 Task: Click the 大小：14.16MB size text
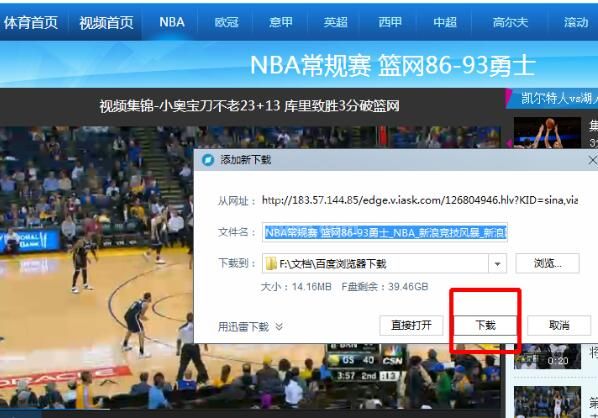(296, 286)
